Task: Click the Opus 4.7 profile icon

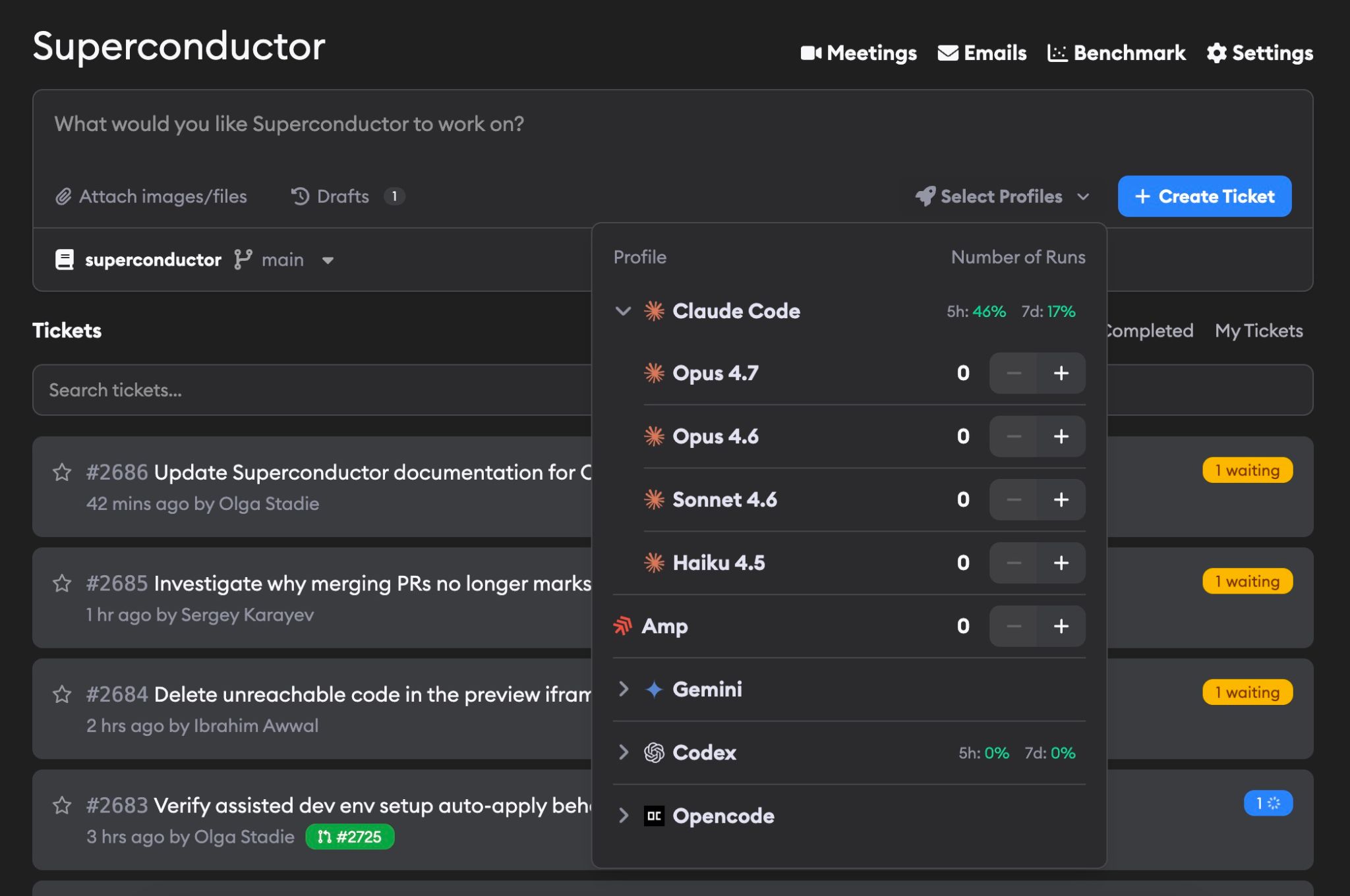Action: click(654, 373)
